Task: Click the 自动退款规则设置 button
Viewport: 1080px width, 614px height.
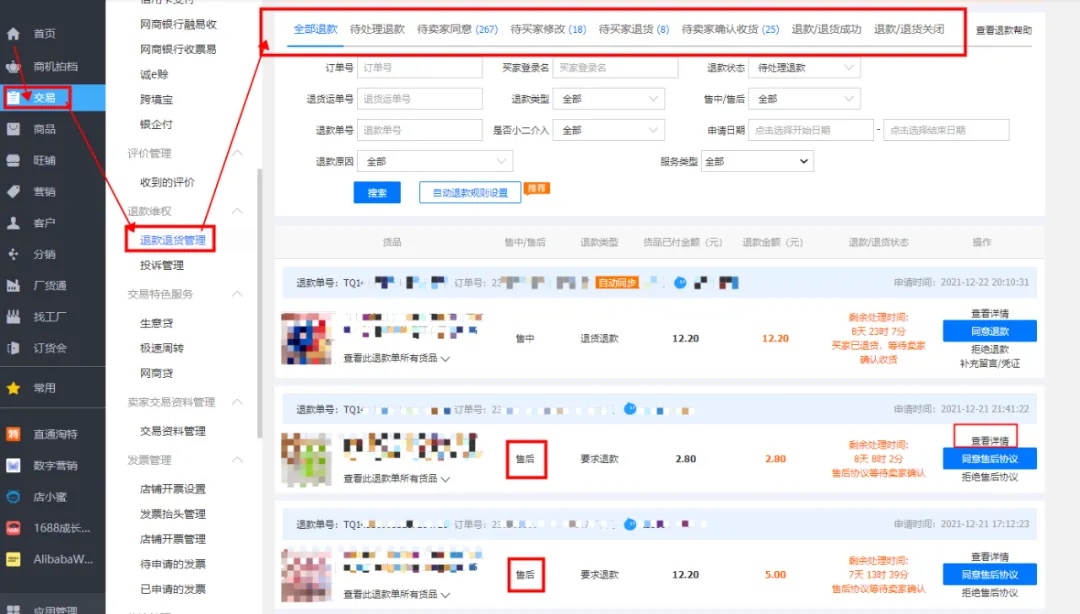Action: pos(469,193)
